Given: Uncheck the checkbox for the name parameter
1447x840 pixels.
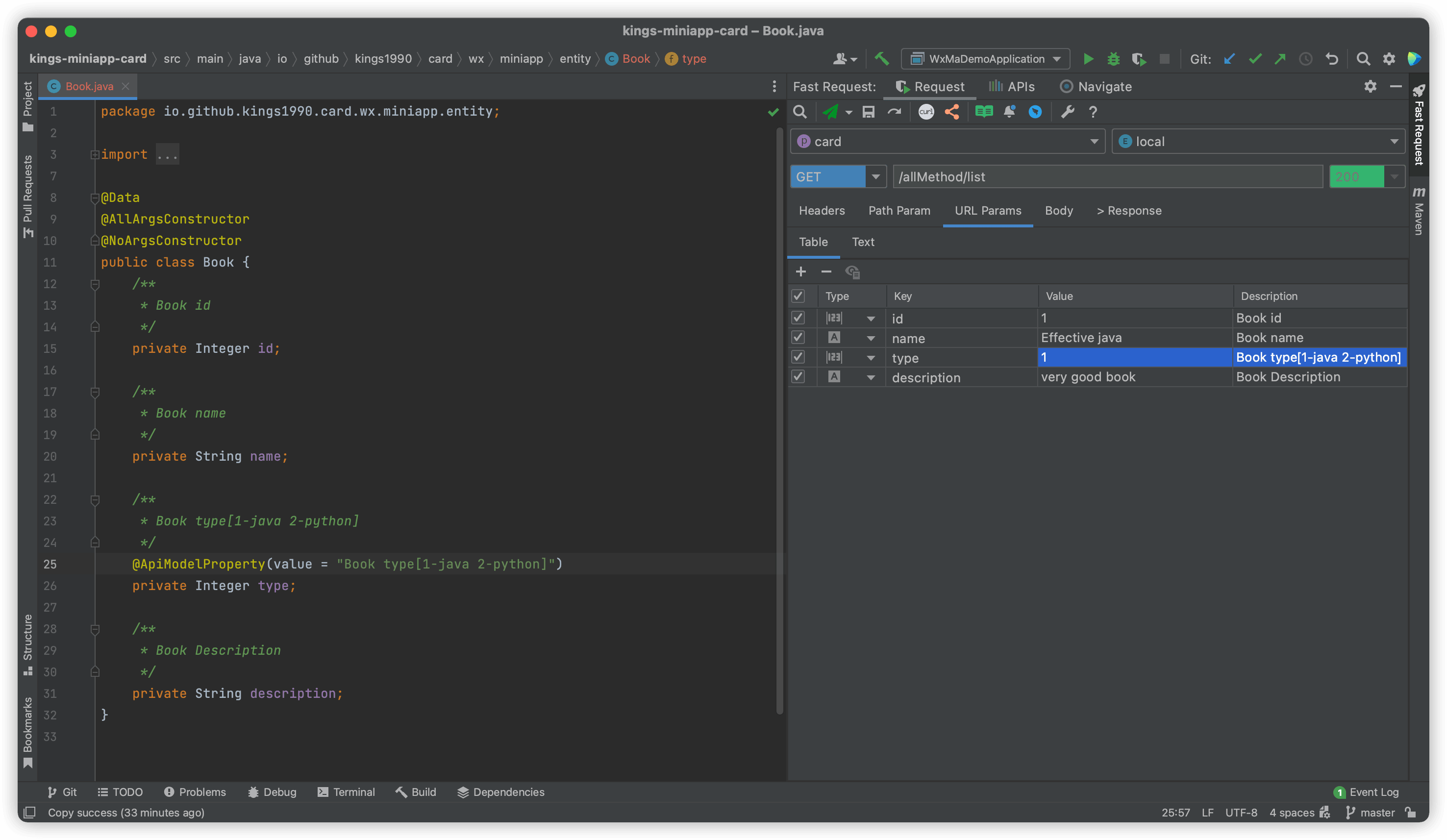Looking at the screenshot, I should tap(798, 338).
